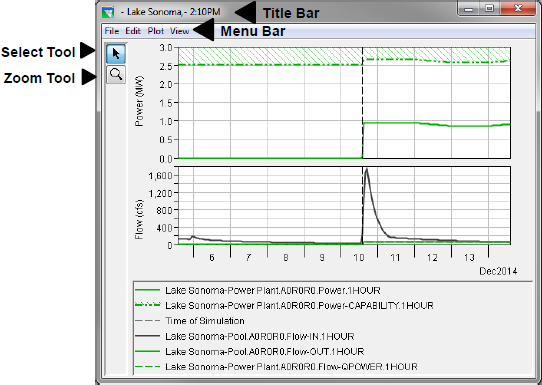Minimize the Lake Sonoma plot window
Viewport: 542px width, 385px height.
pyautogui.click(x=469, y=8)
